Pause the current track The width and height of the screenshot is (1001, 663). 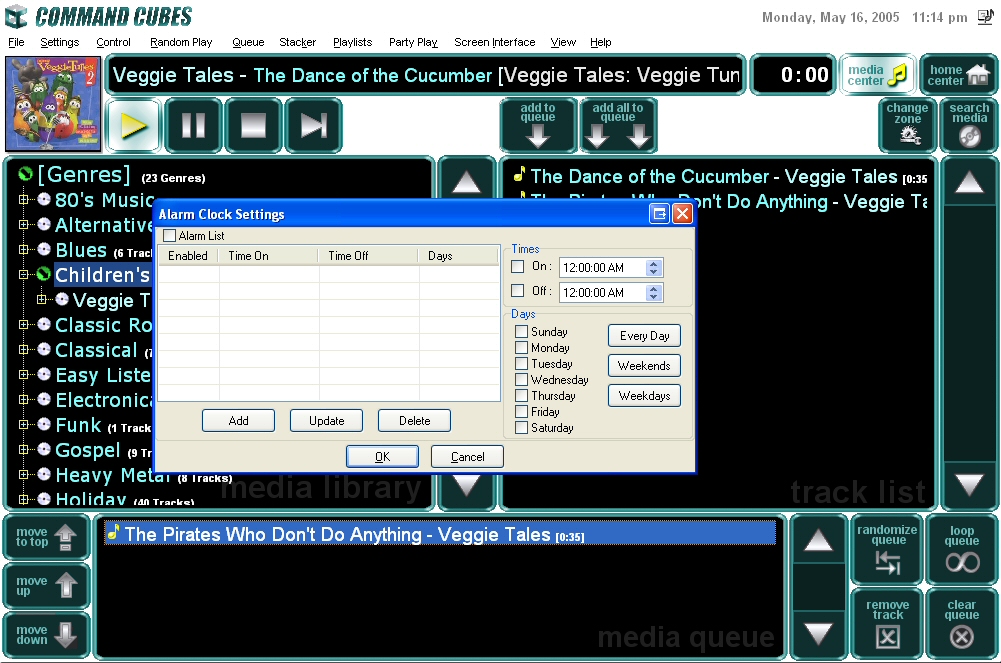pos(193,125)
